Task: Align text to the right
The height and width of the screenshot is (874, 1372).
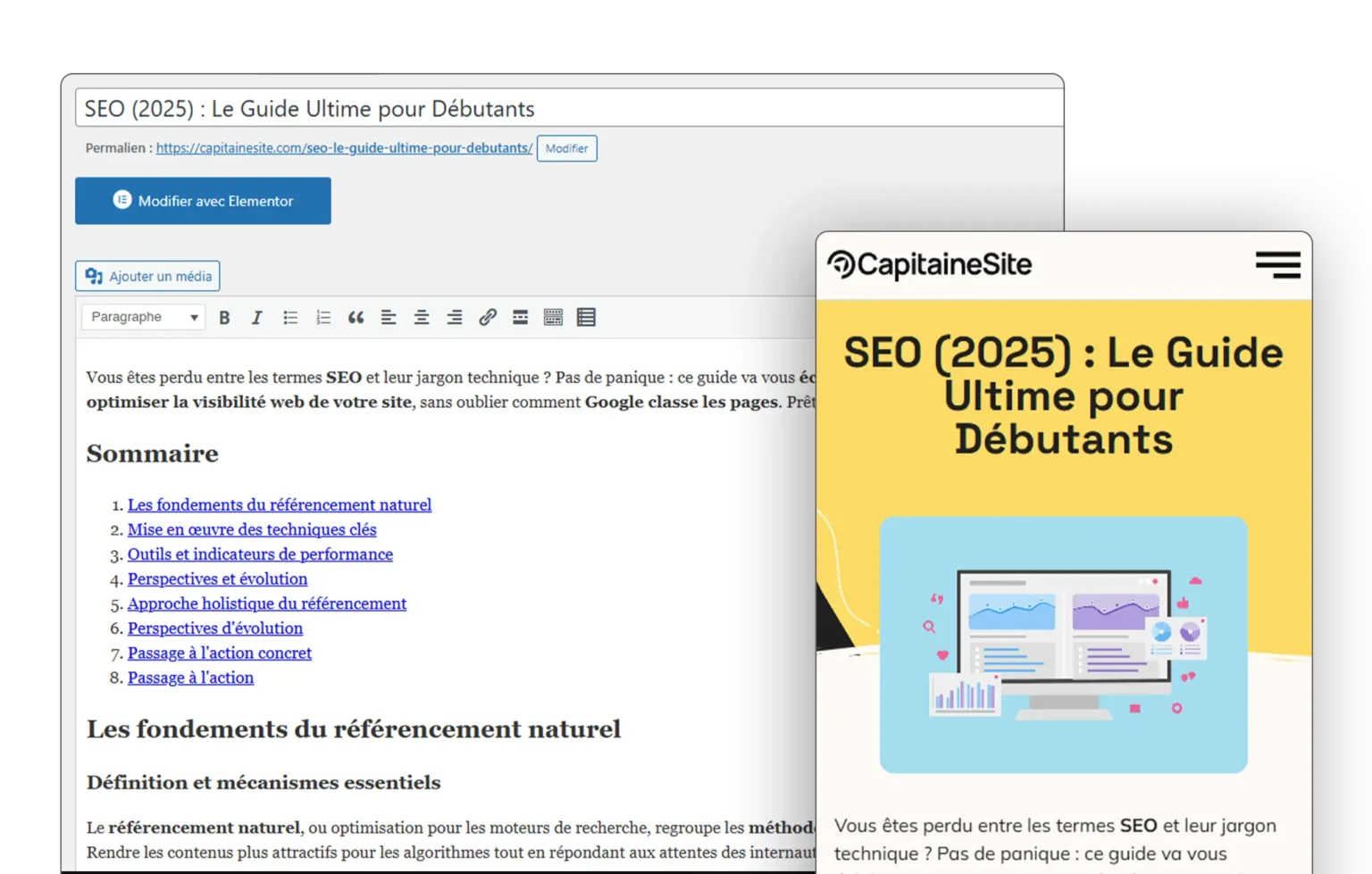Action: pyautogui.click(x=455, y=318)
